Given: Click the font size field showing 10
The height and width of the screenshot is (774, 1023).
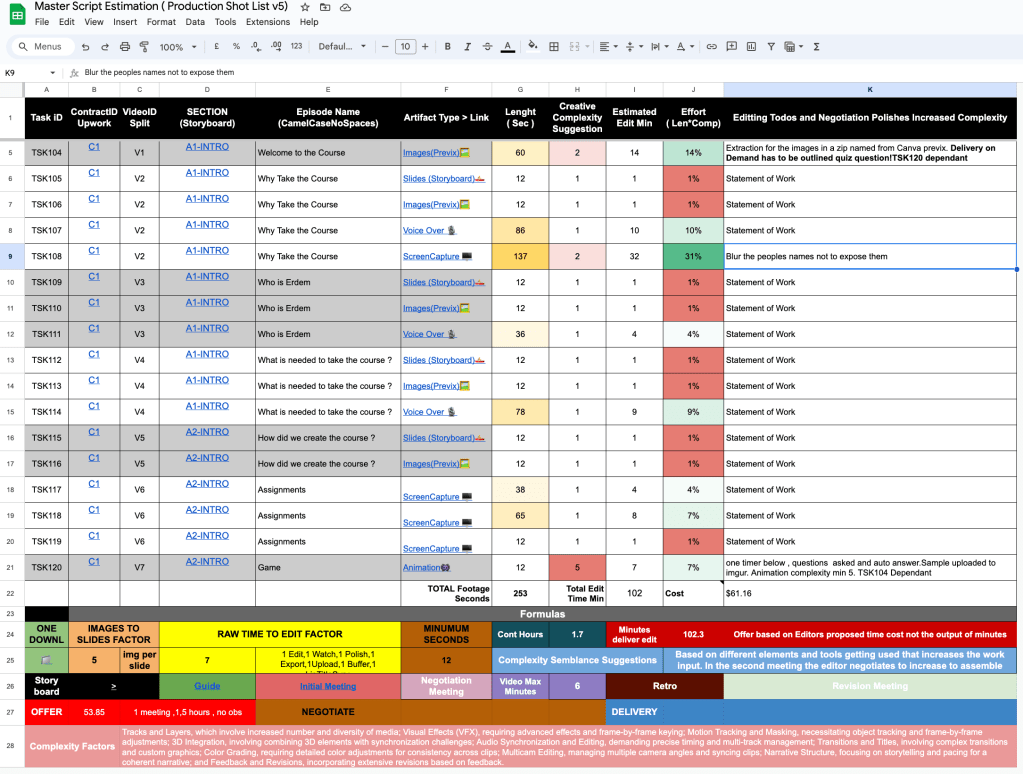Looking at the screenshot, I should 405,46.
